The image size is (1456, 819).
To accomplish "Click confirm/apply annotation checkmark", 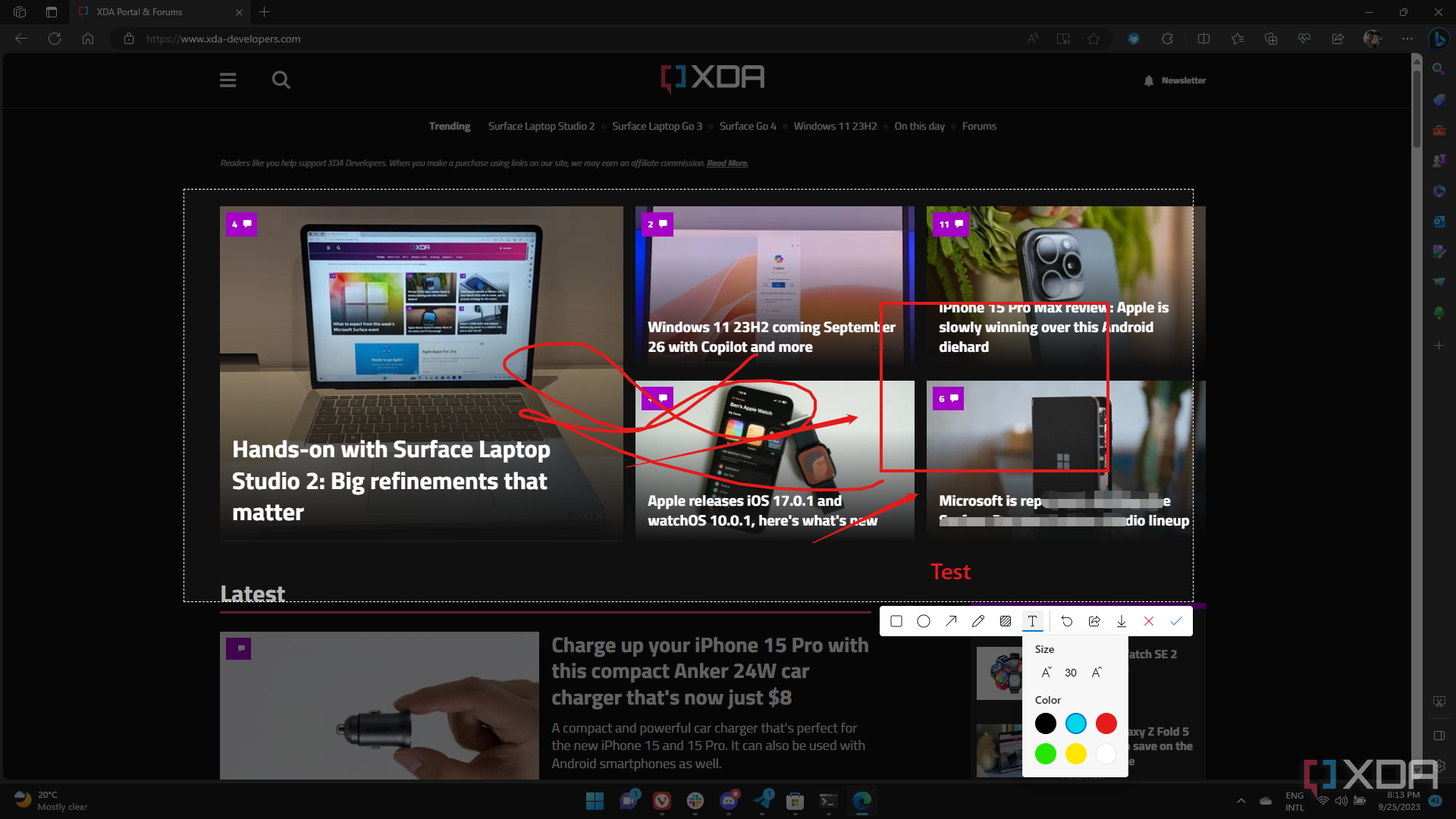I will pos(1177,621).
